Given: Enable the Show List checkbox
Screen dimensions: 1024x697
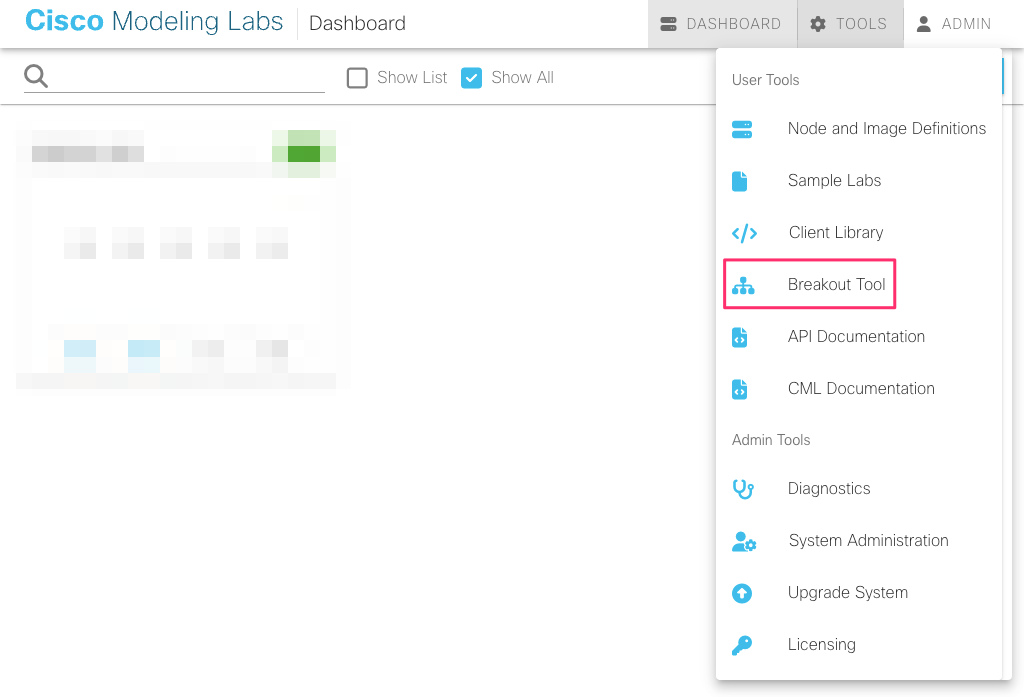Looking at the screenshot, I should (x=357, y=78).
